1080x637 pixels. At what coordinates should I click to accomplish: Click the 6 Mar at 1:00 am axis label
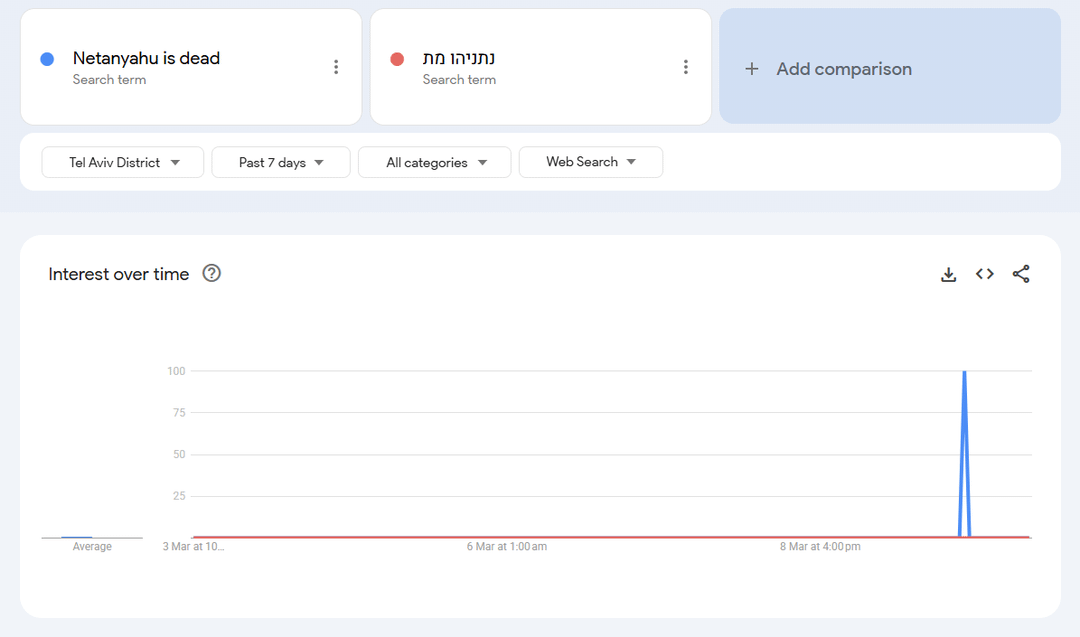507,547
